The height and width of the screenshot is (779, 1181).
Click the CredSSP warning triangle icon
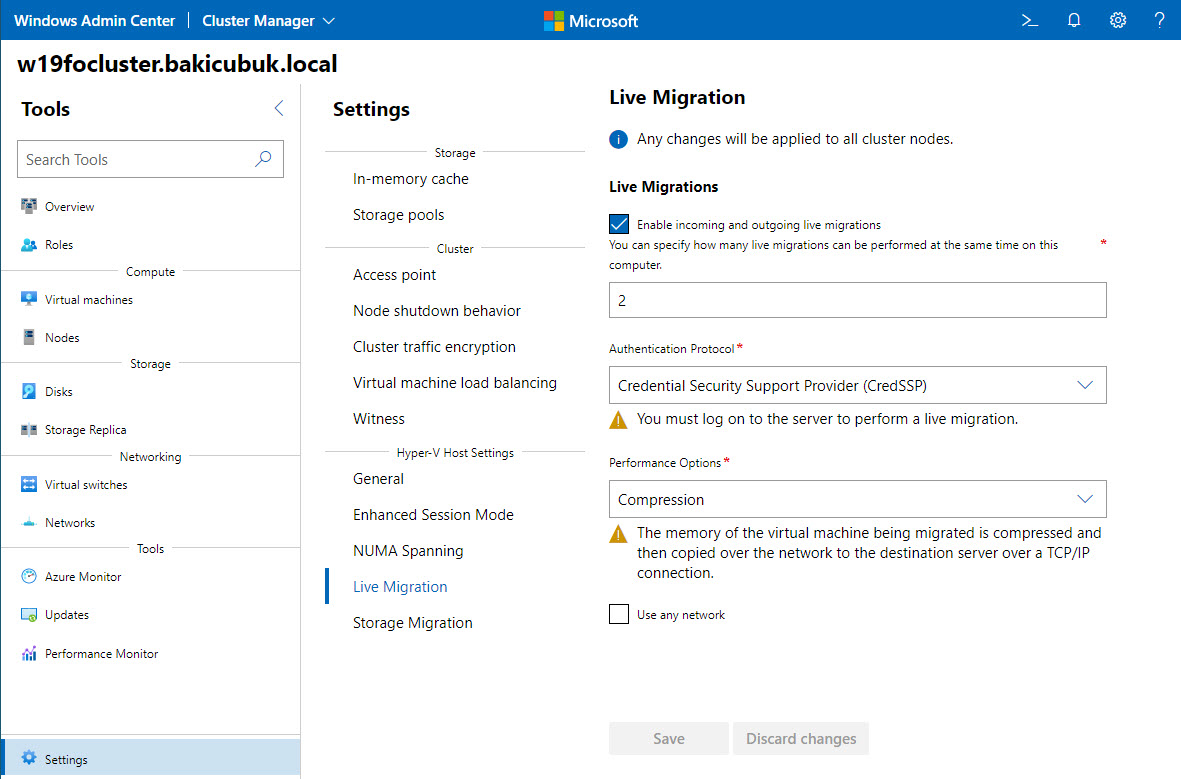pyautogui.click(x=618, y=420)
